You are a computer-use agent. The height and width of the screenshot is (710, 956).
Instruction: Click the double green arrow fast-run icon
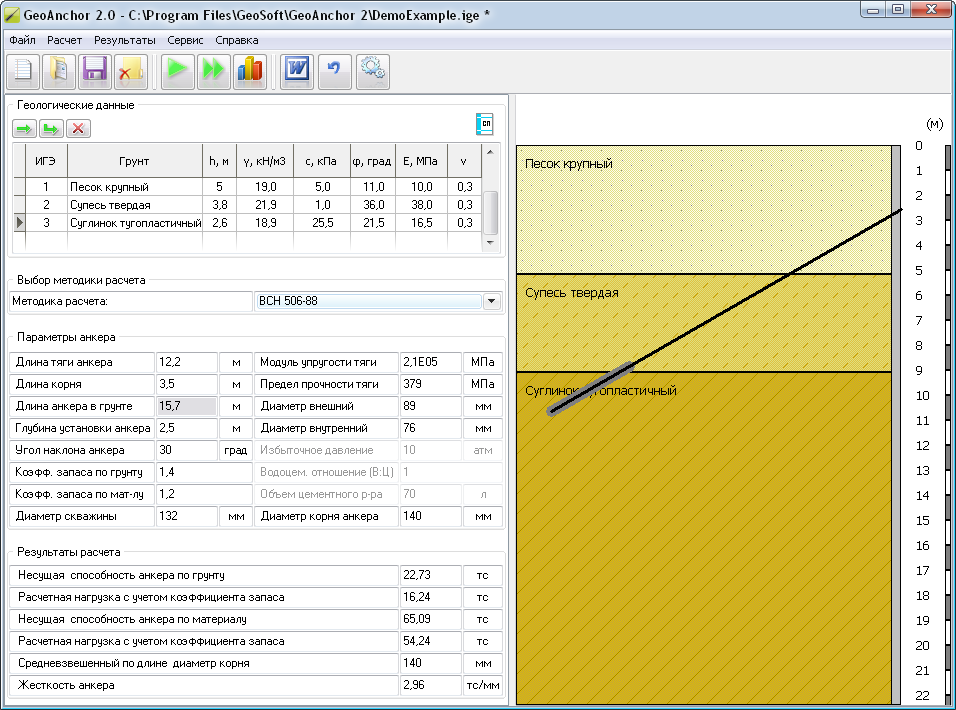coord(213,71)
